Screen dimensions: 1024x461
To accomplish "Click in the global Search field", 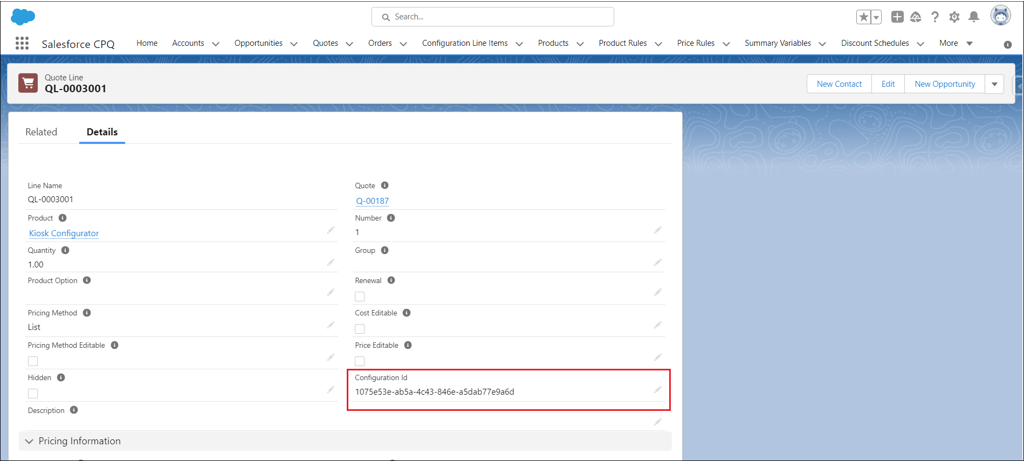I will [492, 17].
